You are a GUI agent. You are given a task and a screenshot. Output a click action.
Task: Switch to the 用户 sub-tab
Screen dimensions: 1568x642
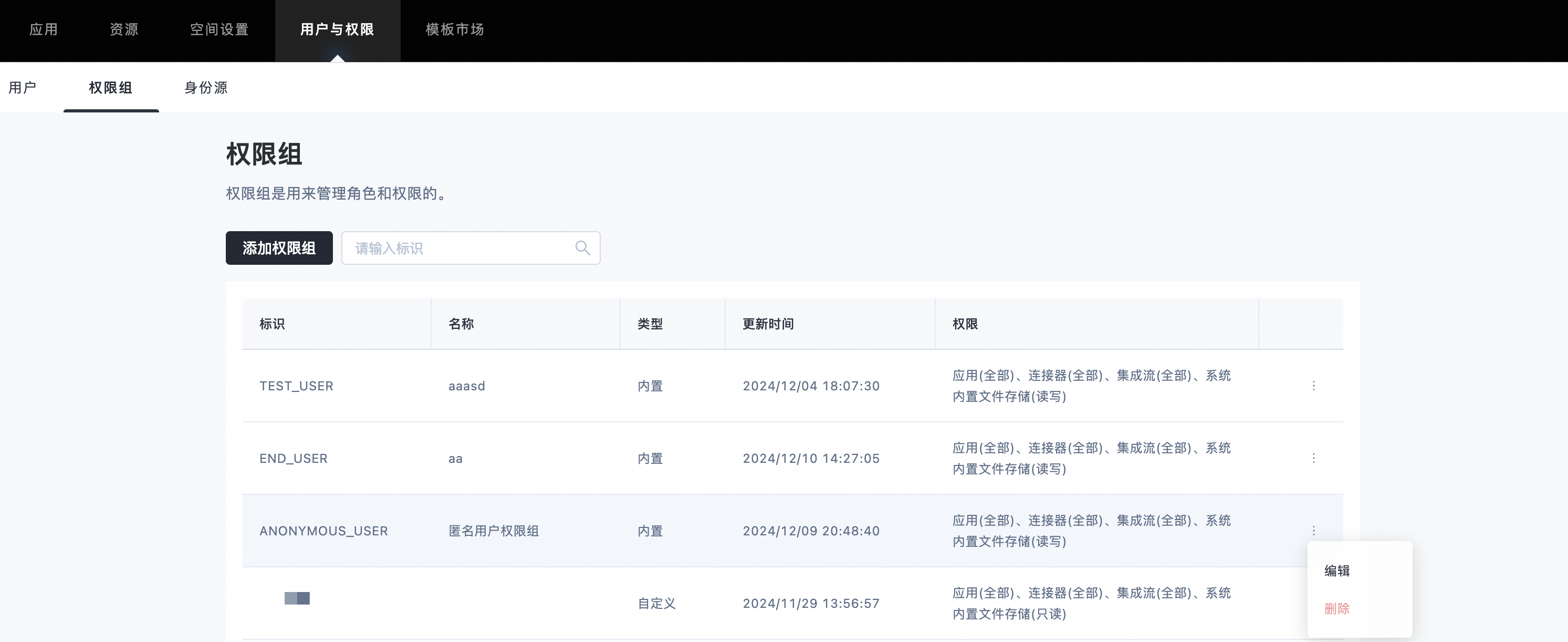coord(23,88)
